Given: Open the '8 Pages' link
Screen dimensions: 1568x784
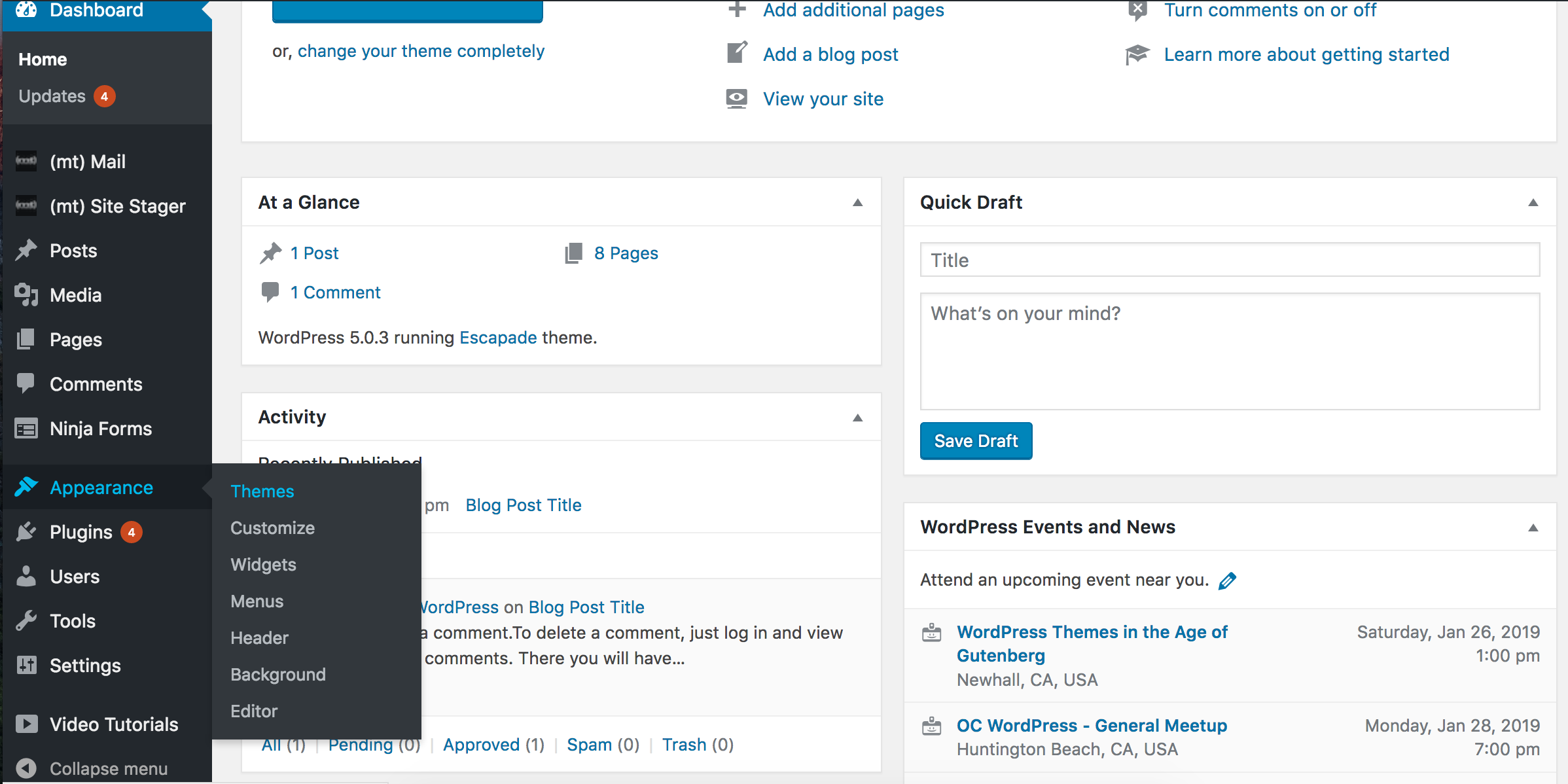Looking at the screenshot, I should [626, 253].
